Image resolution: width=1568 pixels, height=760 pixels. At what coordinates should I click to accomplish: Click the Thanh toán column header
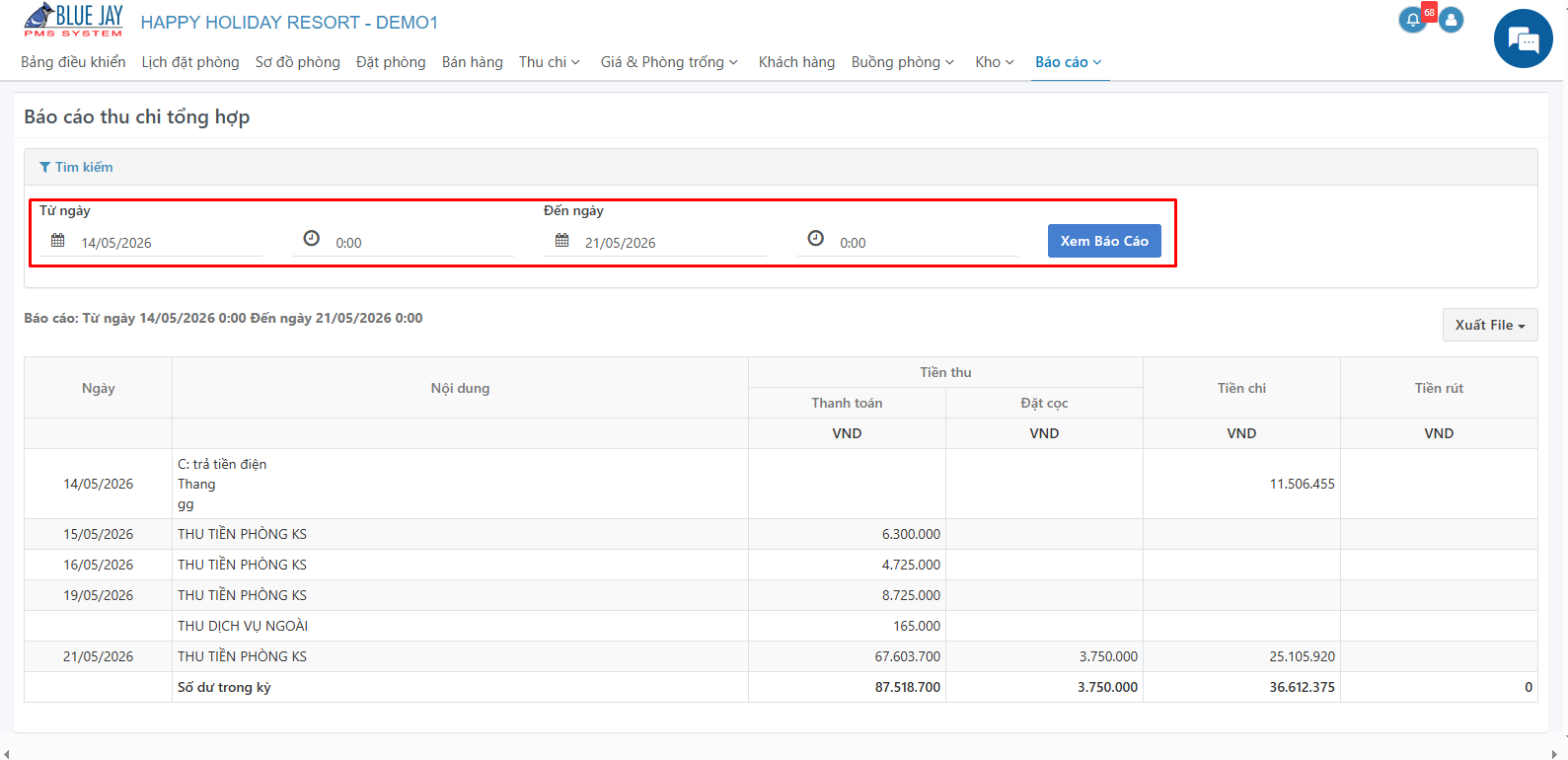[847, 403]
